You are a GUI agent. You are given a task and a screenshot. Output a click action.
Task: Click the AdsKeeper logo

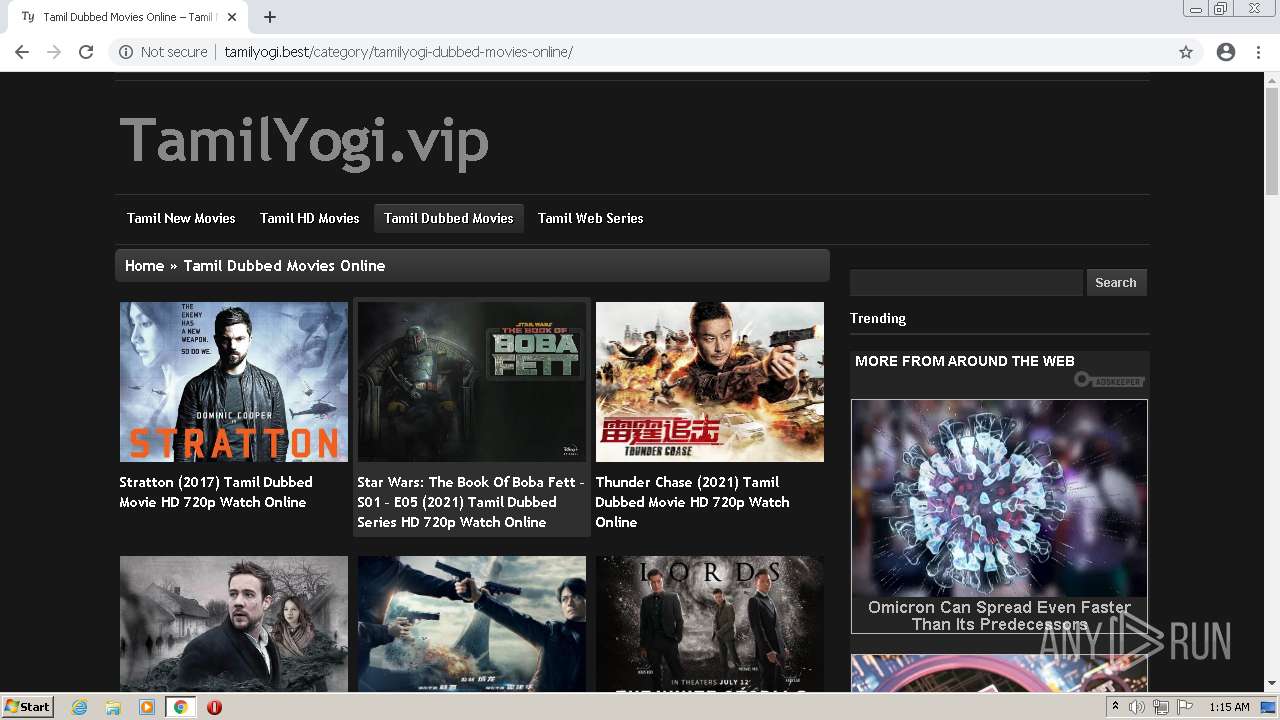pos(1109,380)
